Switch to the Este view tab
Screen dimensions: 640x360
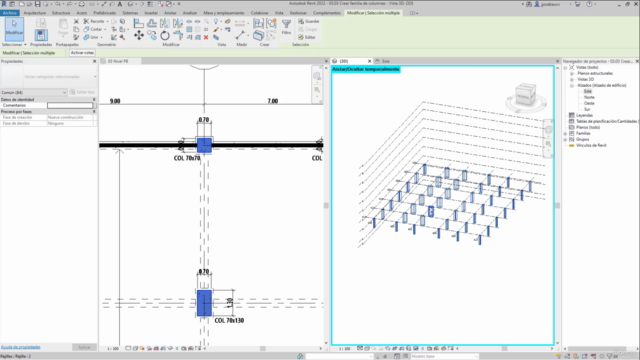point(386,61)
